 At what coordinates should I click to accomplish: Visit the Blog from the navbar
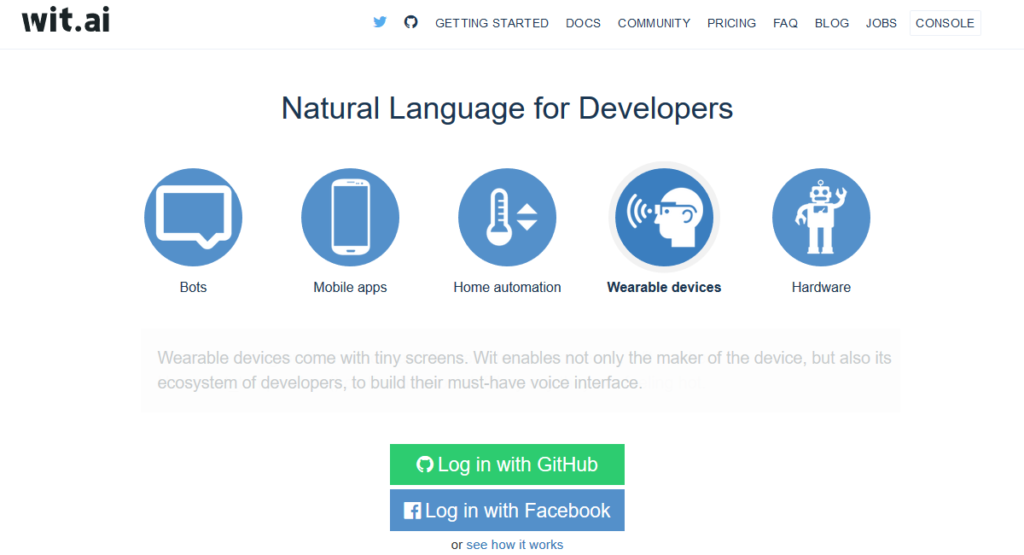coord(832,23)
